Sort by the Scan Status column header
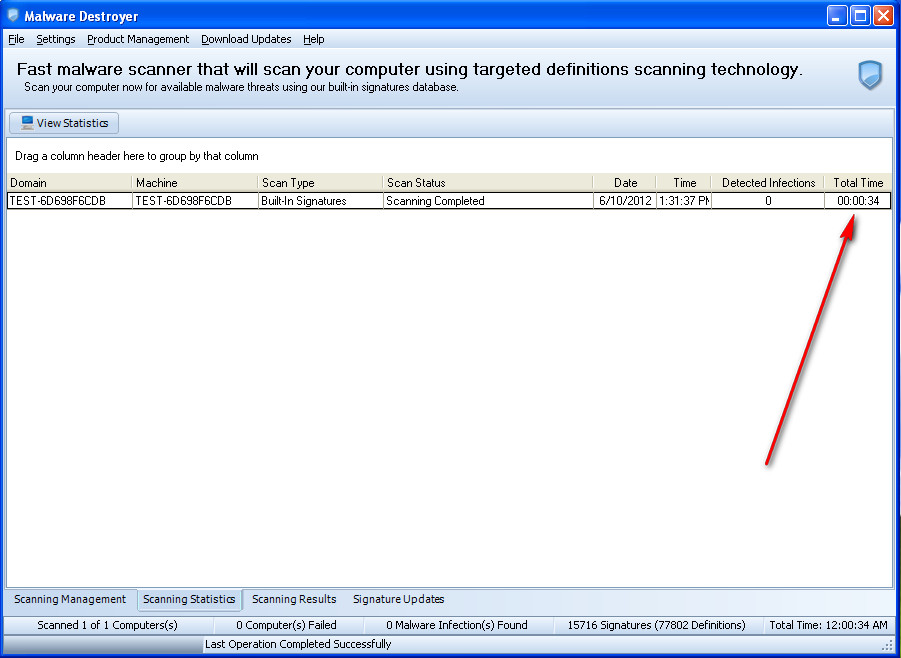This screenshot has width=901, height=658. [487, 183]
